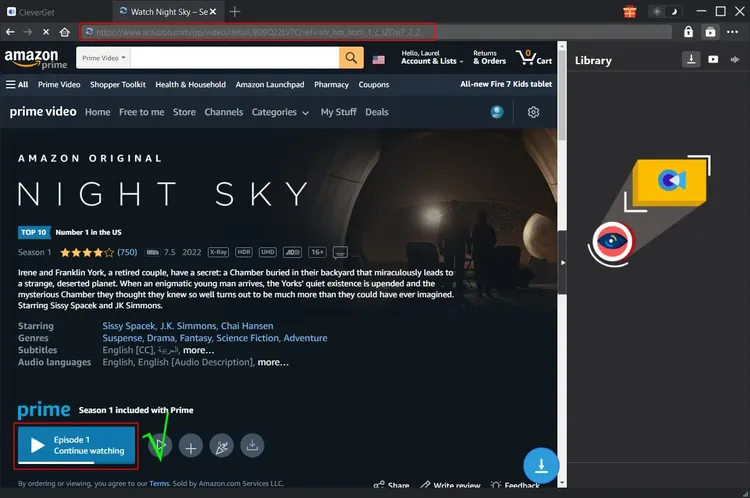
Task: Open Prime Video settings gear
Action: click(x=533, y=112)
